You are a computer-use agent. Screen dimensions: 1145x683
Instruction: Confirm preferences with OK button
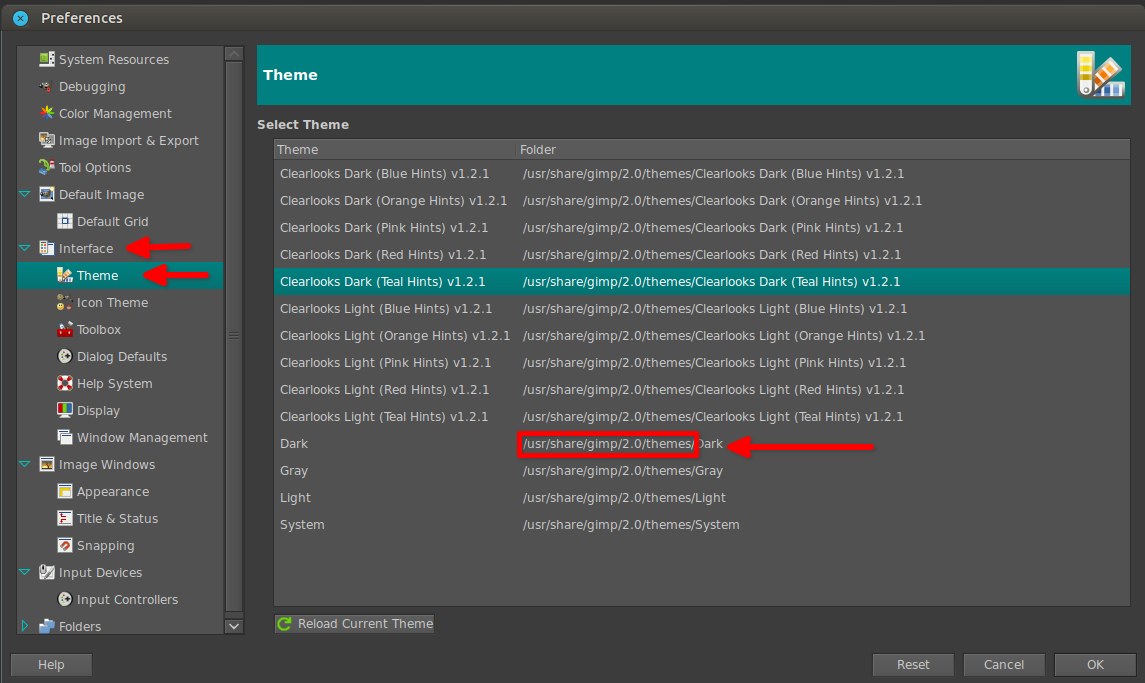coord(1095,665)
